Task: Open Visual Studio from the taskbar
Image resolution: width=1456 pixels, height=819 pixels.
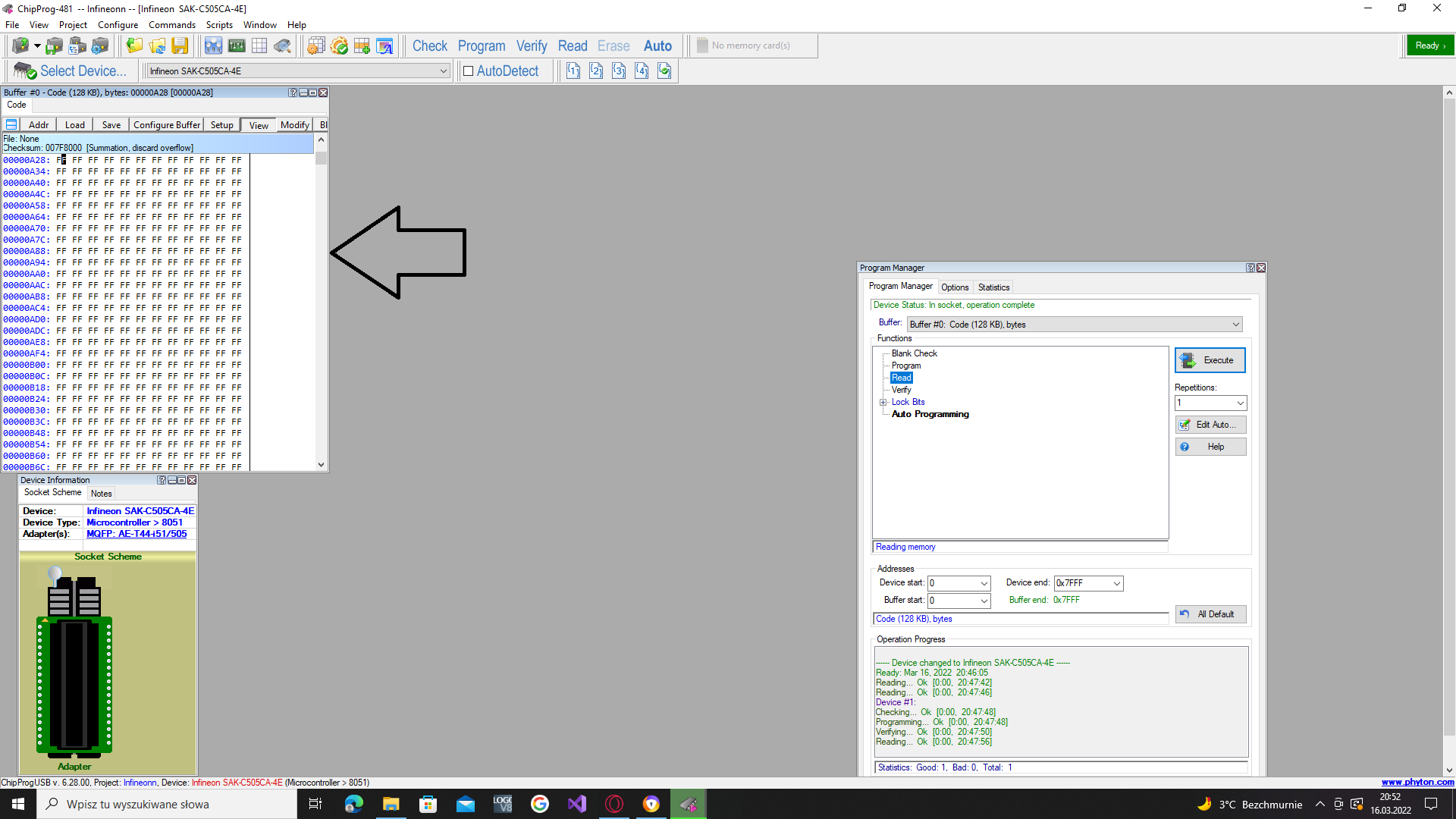Action: pyautogui.click(x=577, y=804)
